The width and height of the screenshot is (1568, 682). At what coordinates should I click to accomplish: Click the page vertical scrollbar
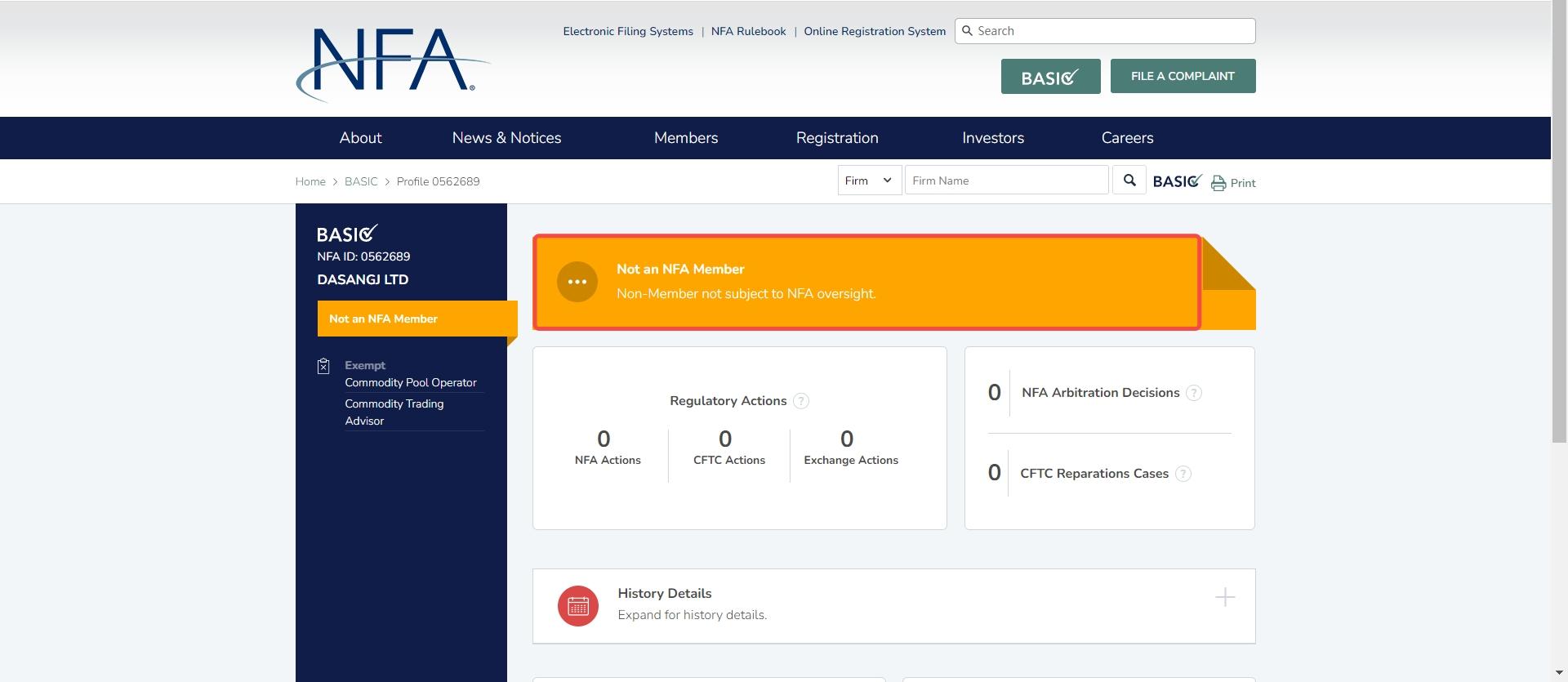(1559, 221)
